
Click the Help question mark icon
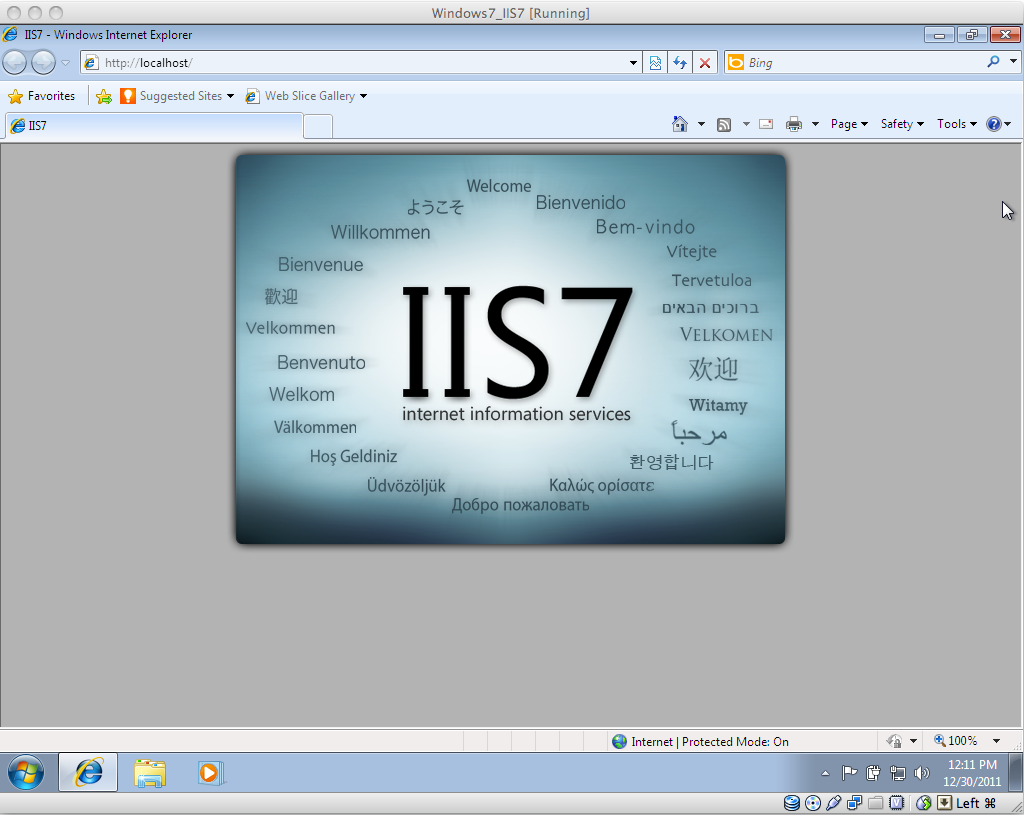[x=994, y=124]
